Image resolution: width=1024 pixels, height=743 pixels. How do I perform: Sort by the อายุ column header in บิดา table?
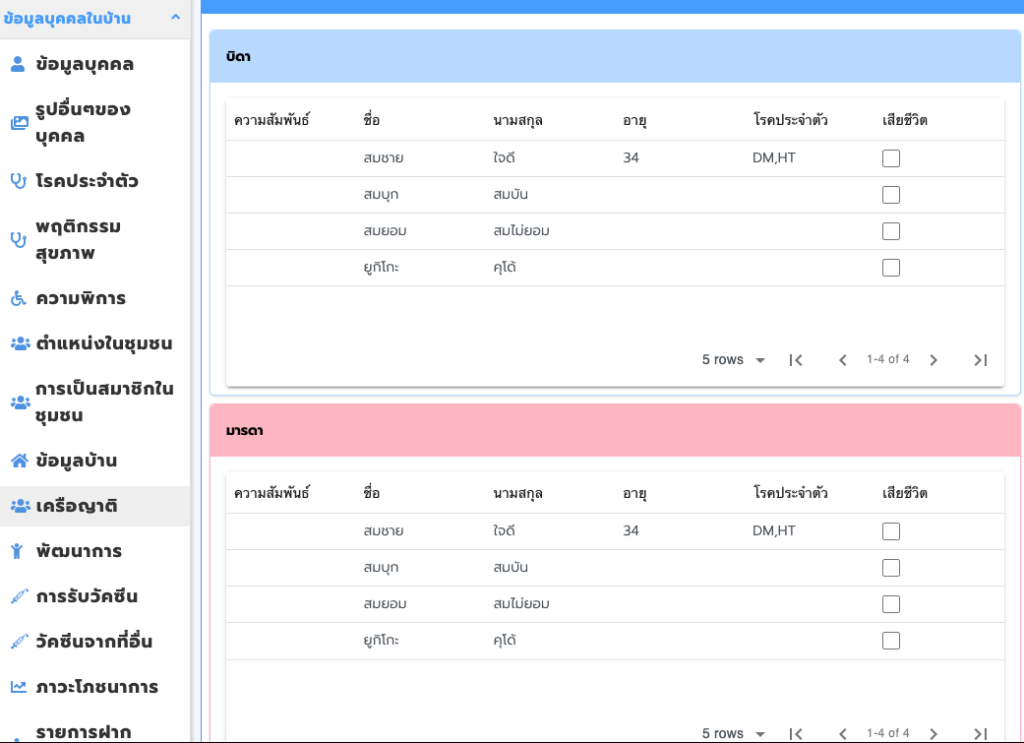click(x=634, y=120)
